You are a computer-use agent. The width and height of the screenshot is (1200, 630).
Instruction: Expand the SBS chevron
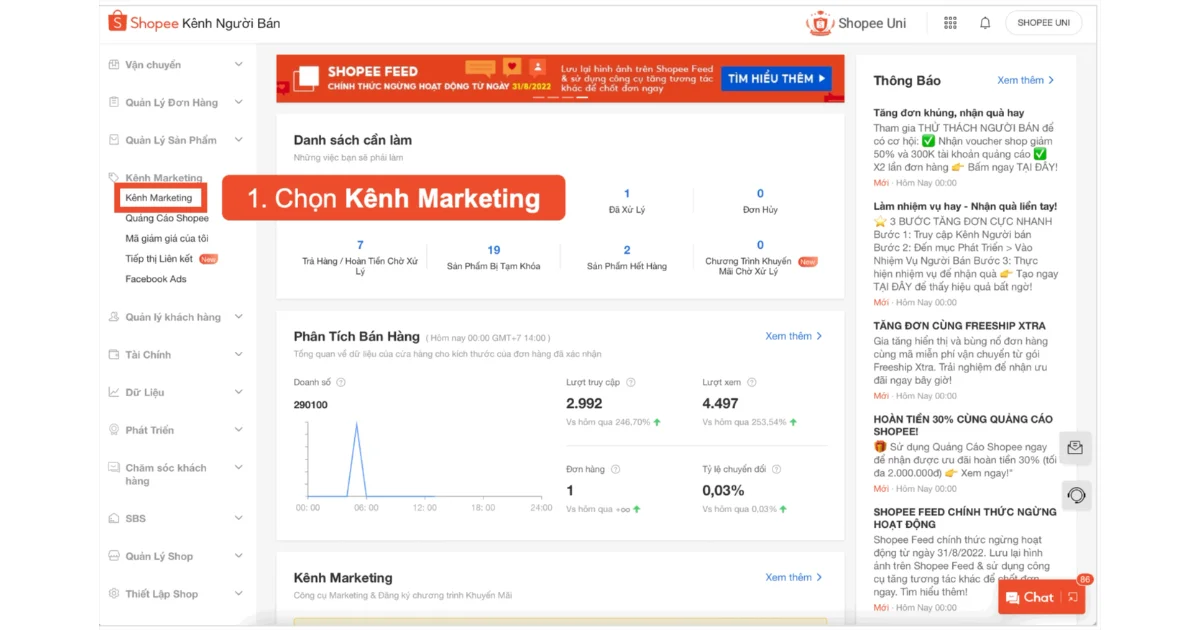[x=238, y=518]
